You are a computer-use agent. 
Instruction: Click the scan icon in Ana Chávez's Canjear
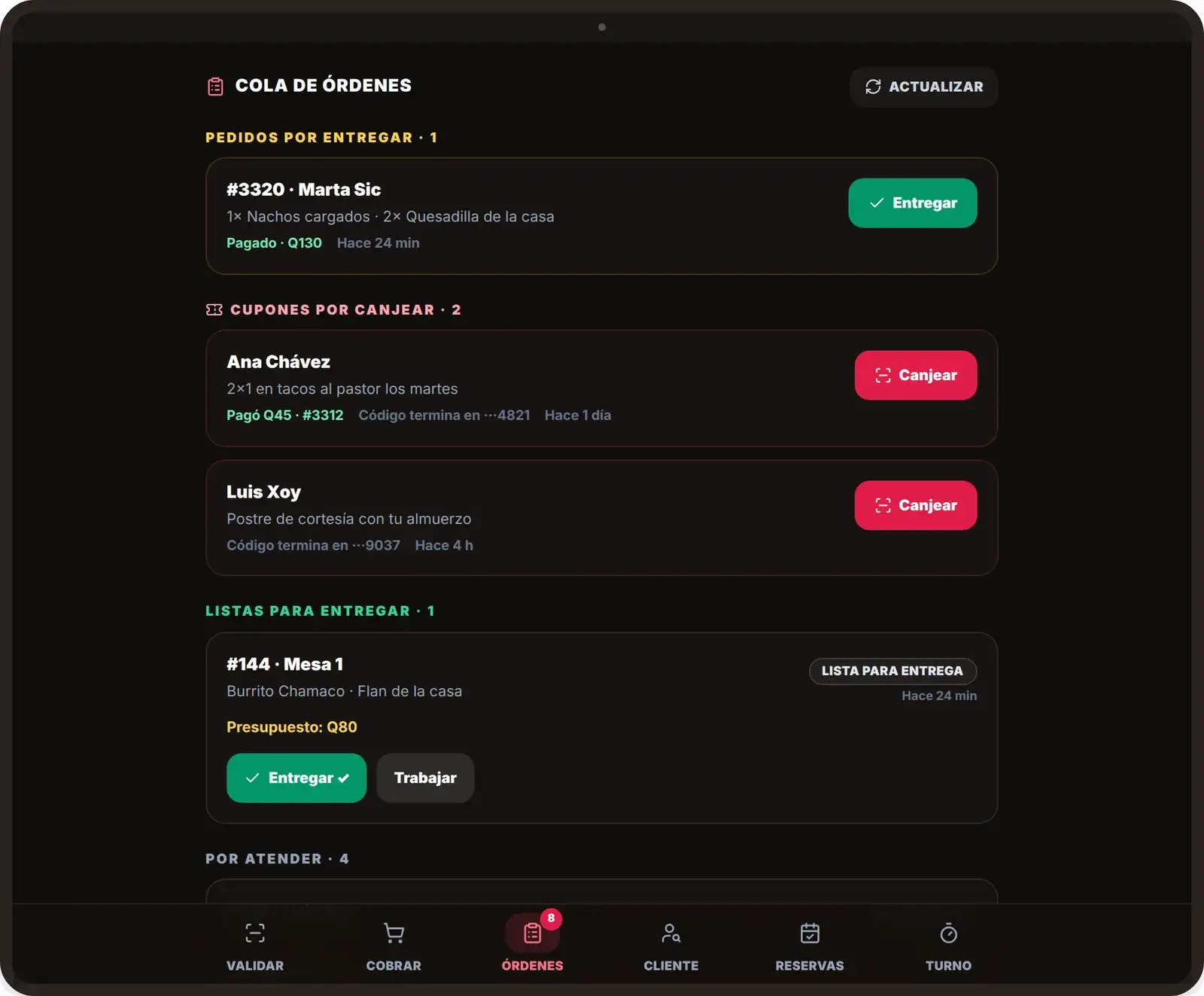(883, 375)
